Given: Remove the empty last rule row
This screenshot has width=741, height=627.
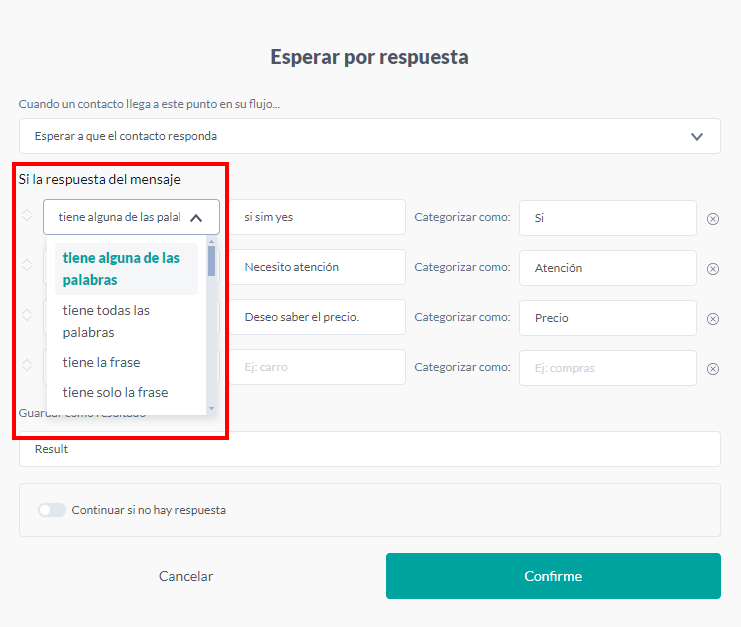Looking at the screenshot, I should [x=713, y=369].
